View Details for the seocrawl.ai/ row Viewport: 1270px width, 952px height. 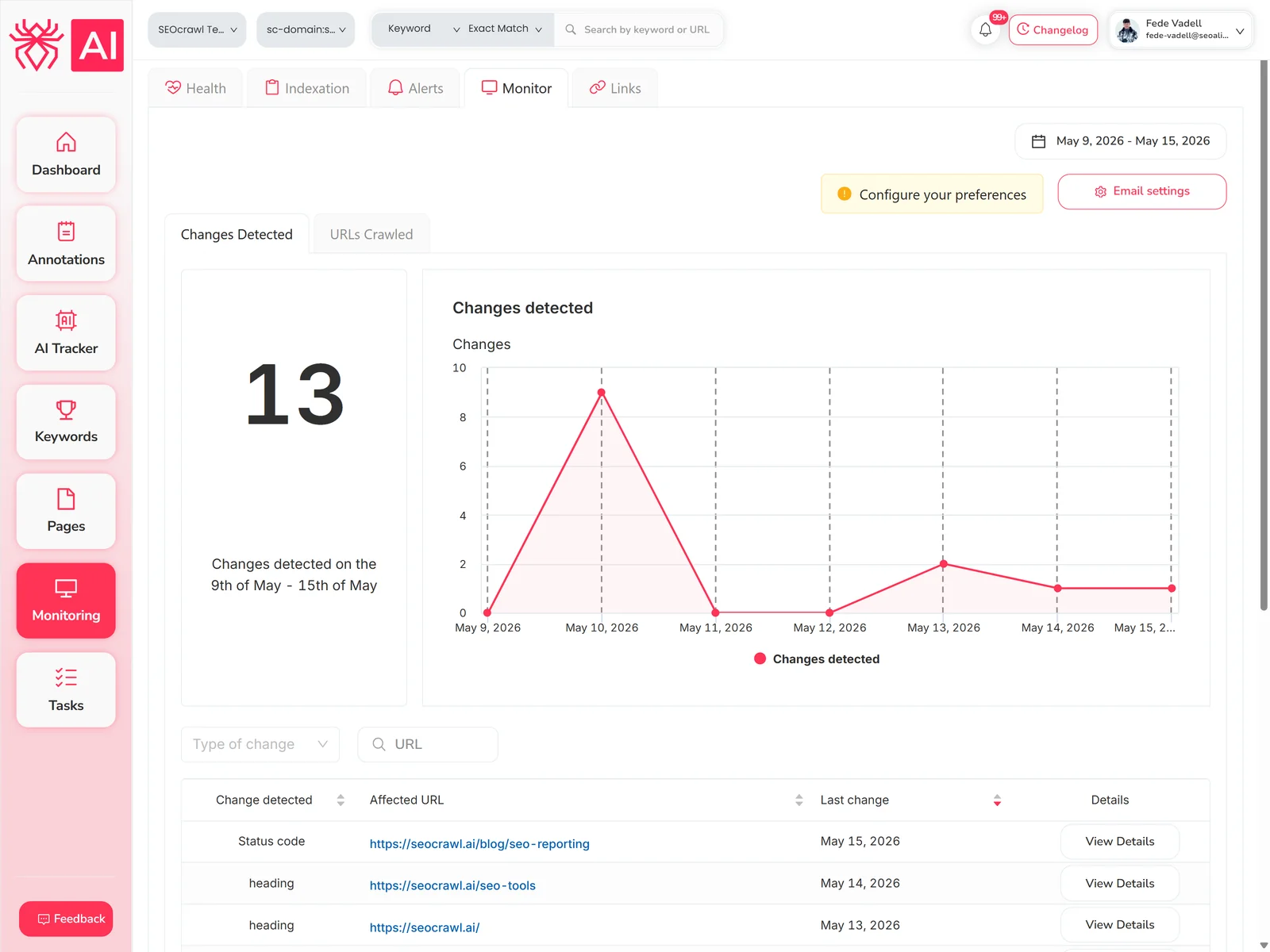pyautogui.click(x=1120, y=924)
